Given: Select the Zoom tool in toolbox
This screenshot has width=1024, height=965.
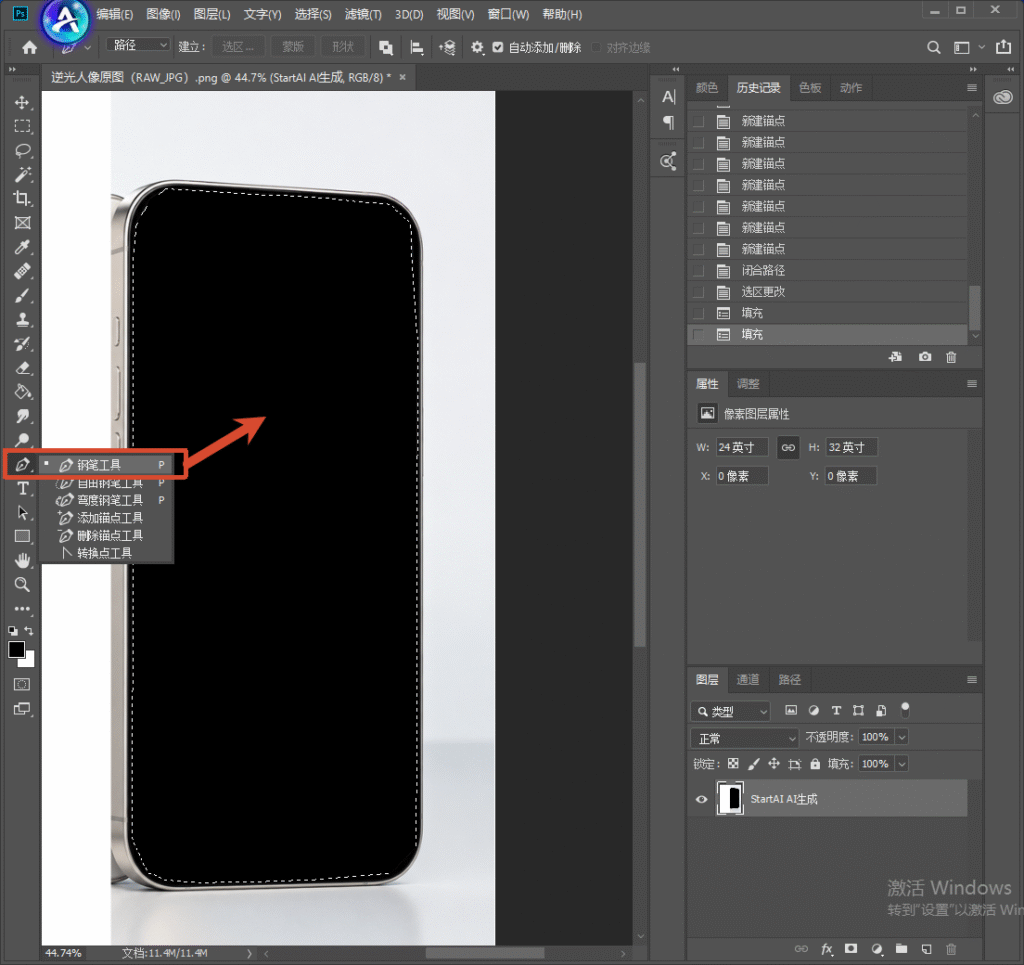Looking at the screenshot, I should 22,584.
